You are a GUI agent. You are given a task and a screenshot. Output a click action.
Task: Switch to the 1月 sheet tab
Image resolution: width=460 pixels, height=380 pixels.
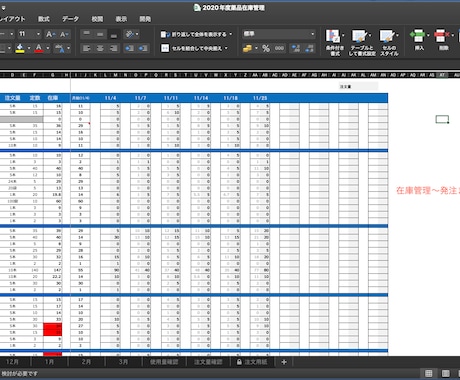click(x=49, y=362)
